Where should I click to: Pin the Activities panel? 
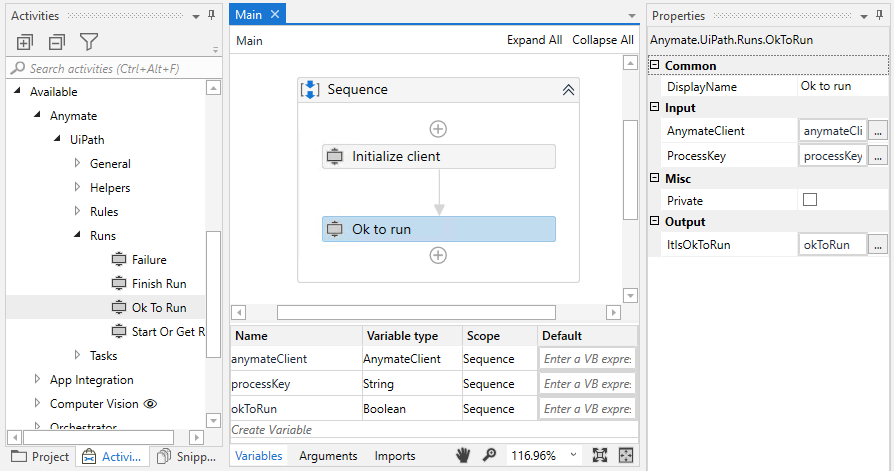pyautogui.click(x=212, y=15)
